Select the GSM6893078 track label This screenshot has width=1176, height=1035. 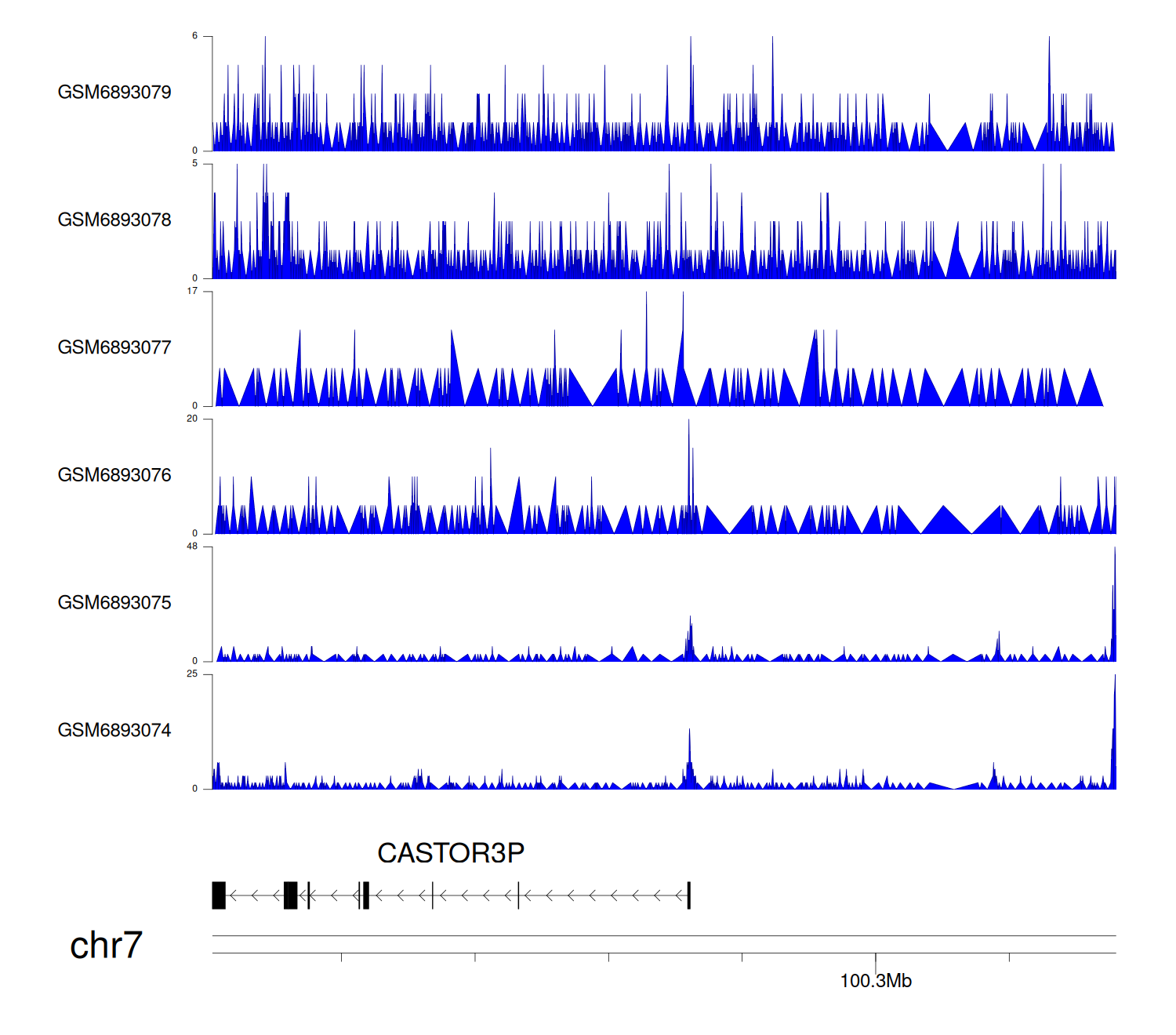(x=114, y=220)
